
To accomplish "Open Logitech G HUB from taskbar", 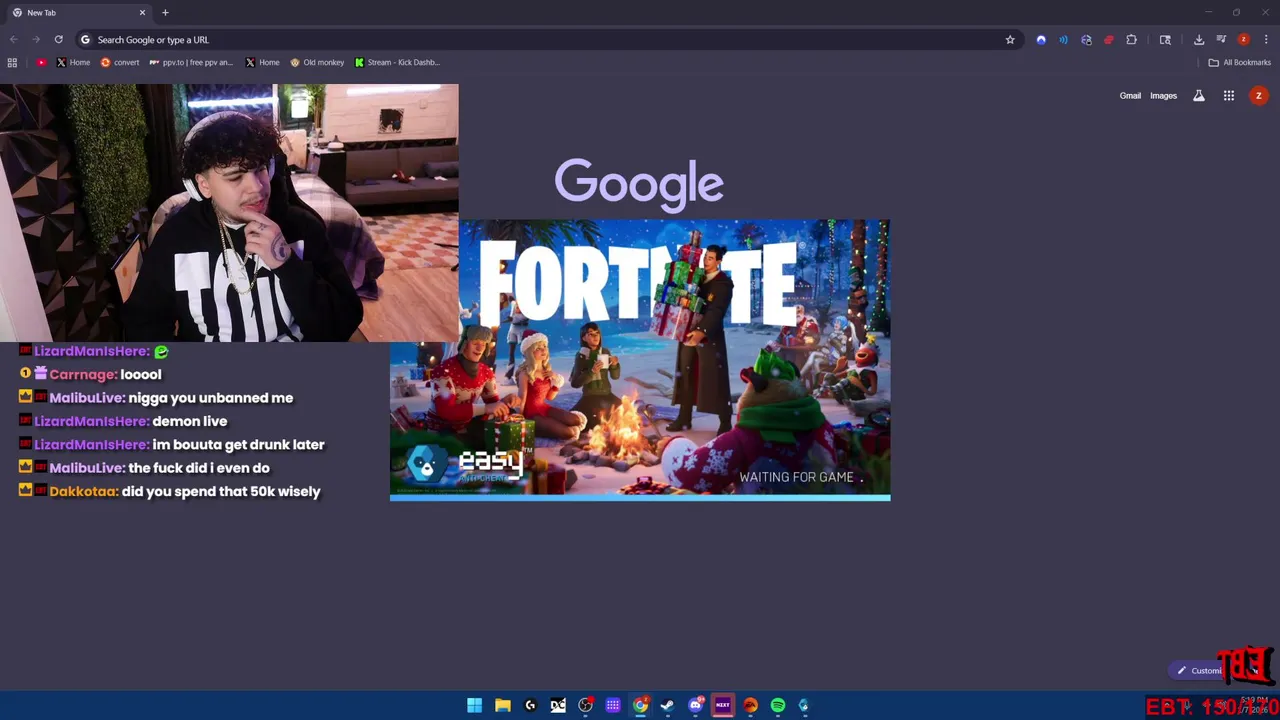I will click(530, 705).
